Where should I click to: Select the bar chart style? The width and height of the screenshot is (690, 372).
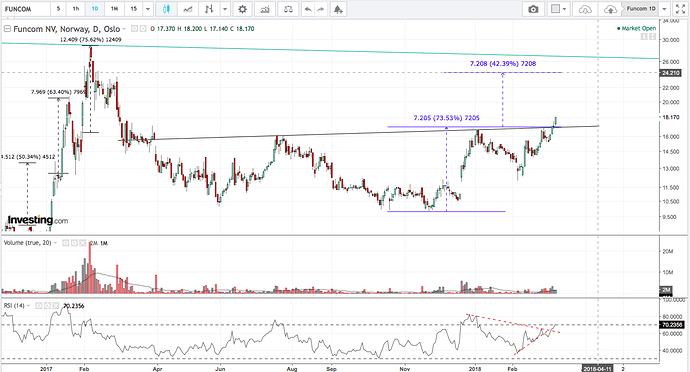209,9
